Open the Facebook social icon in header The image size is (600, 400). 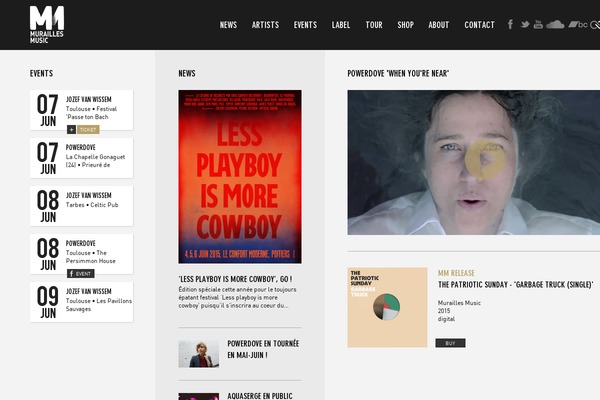510,24
